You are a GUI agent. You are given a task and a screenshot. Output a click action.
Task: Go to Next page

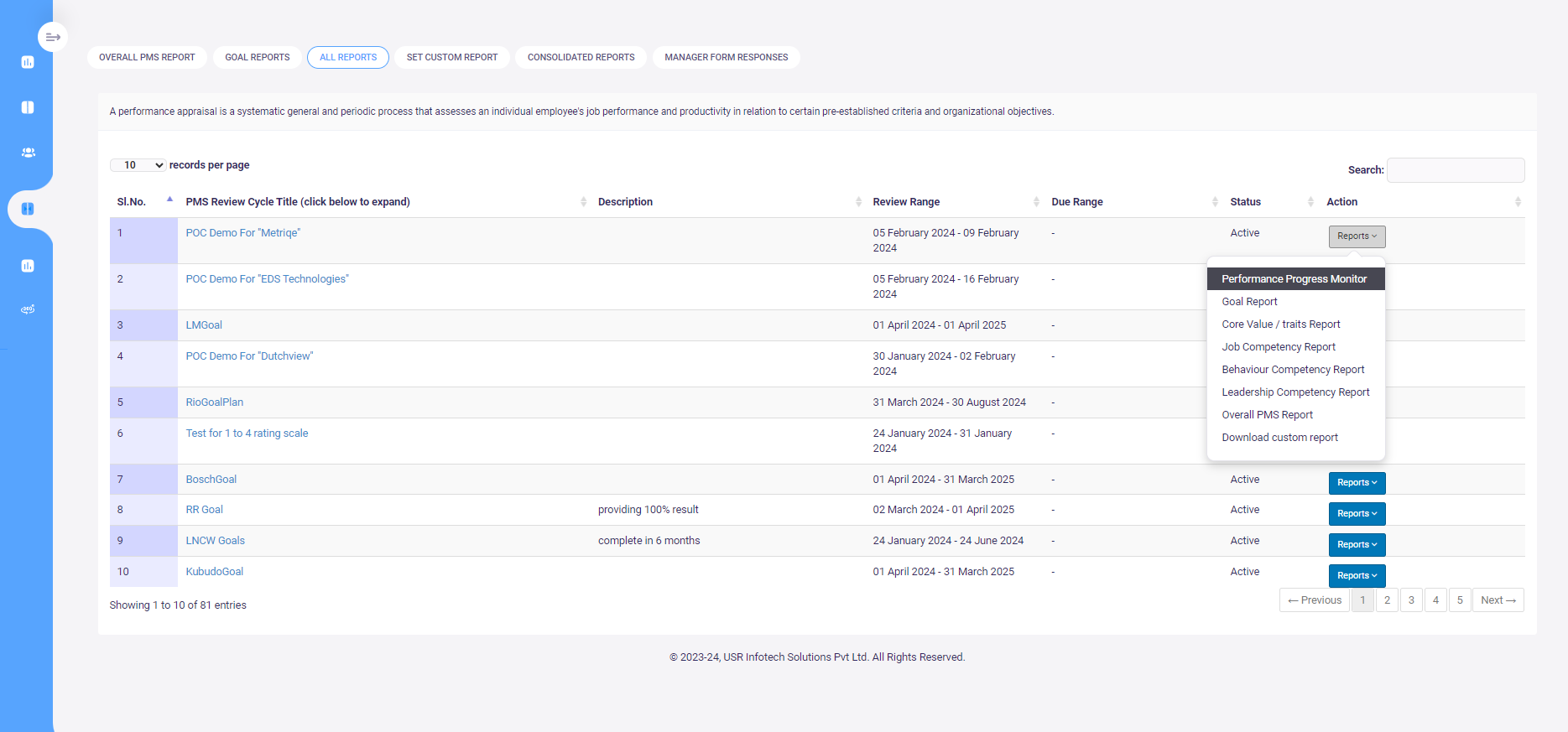point(1498,600)
